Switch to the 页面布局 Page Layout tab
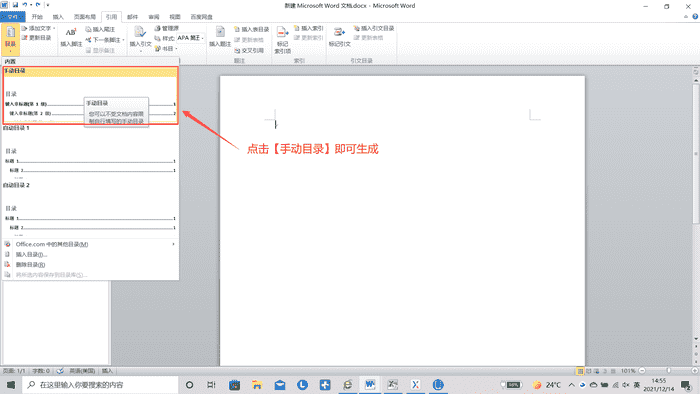This screenshot has width=700, height=394. click(85, 17)
